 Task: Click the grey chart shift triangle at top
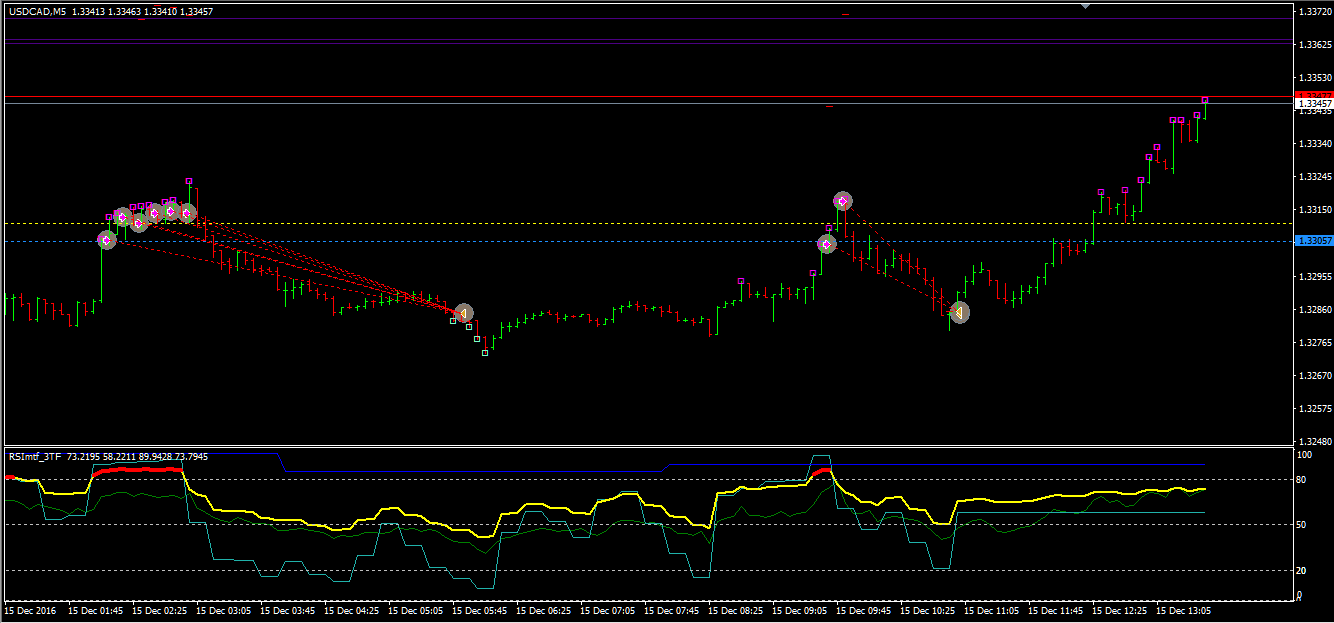1087,6
